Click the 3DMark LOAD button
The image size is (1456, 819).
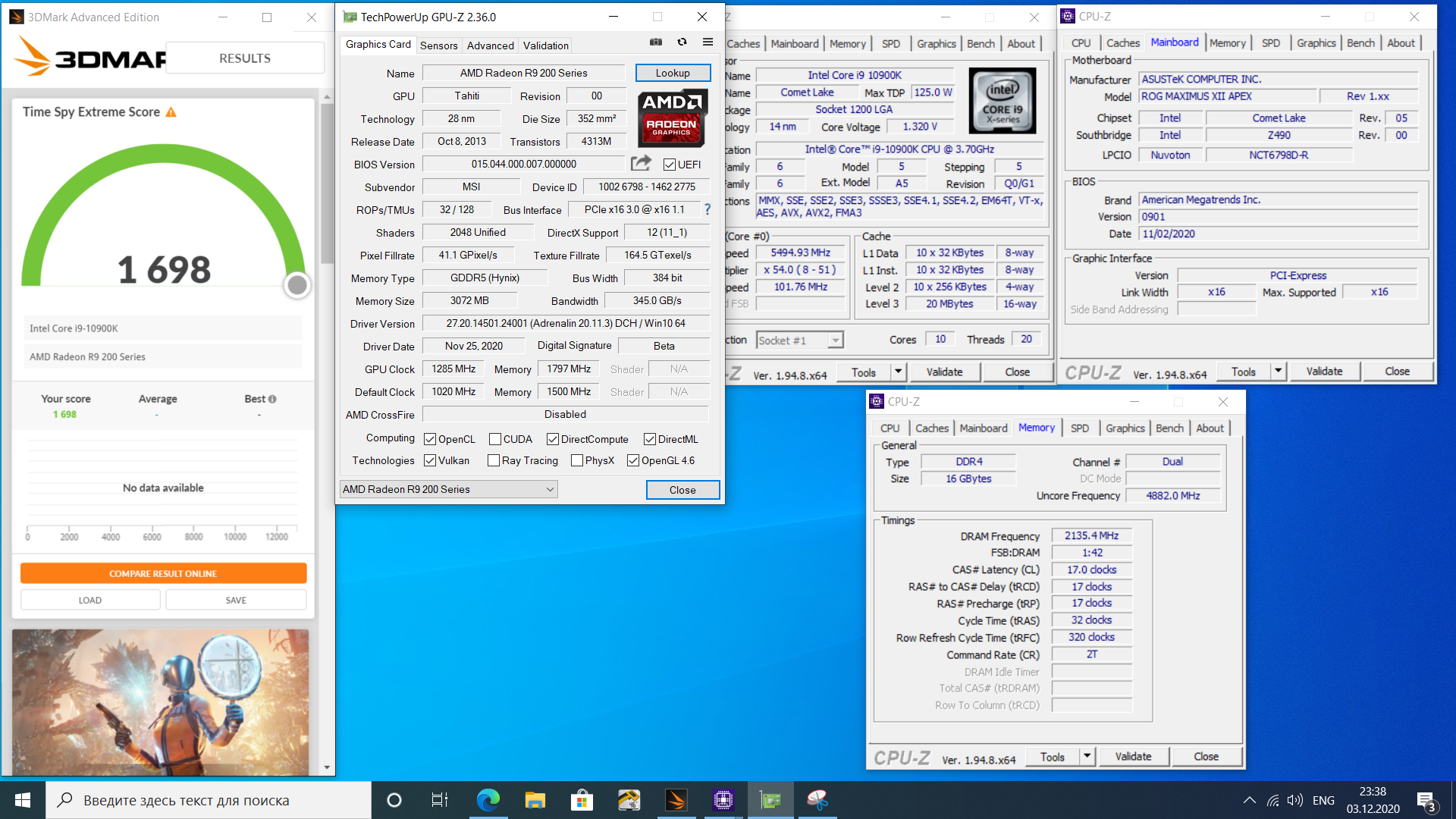90,600
